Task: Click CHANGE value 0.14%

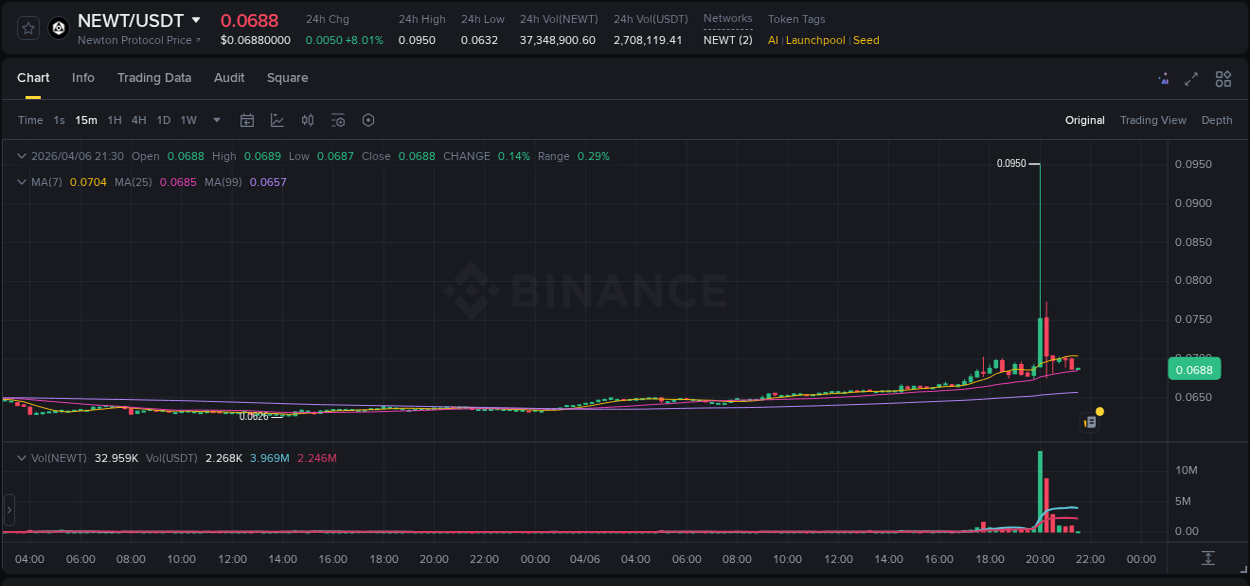Action: click(514, 156)
